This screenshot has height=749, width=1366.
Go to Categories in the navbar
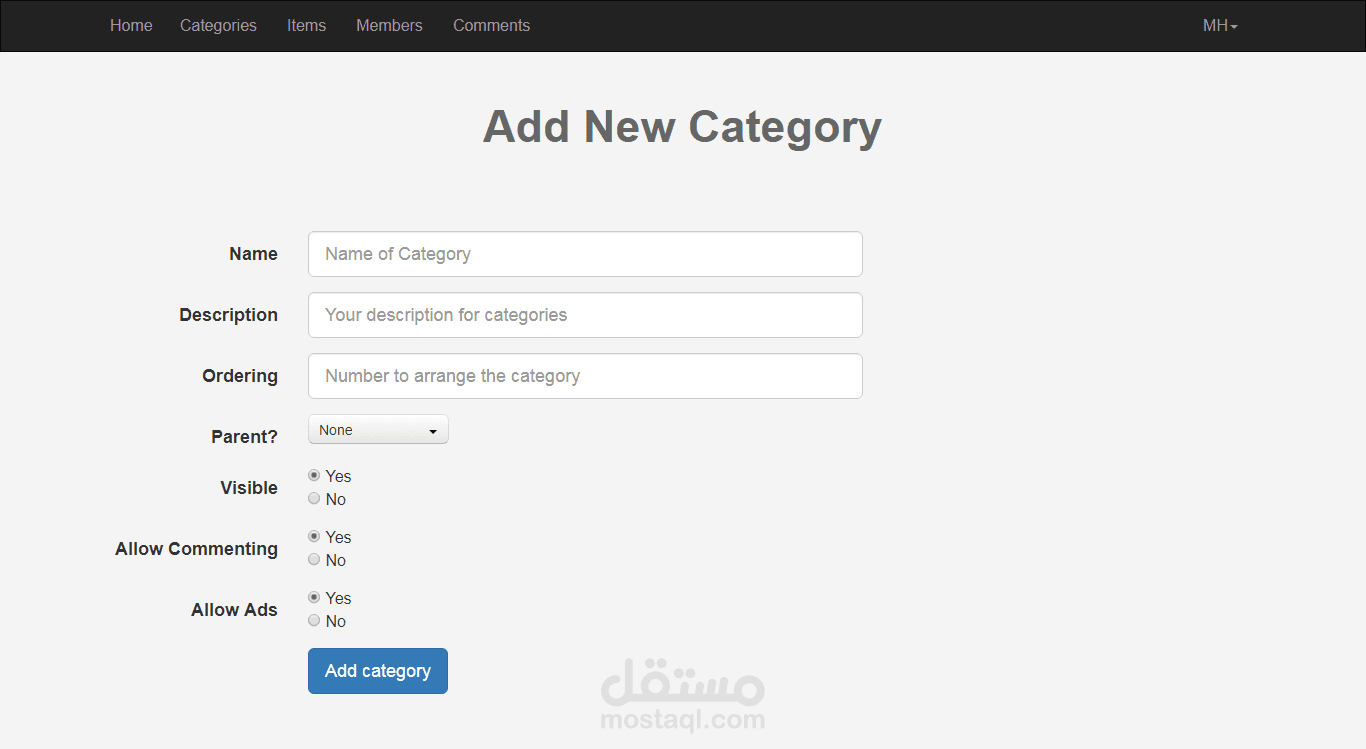tap(218, 26)
